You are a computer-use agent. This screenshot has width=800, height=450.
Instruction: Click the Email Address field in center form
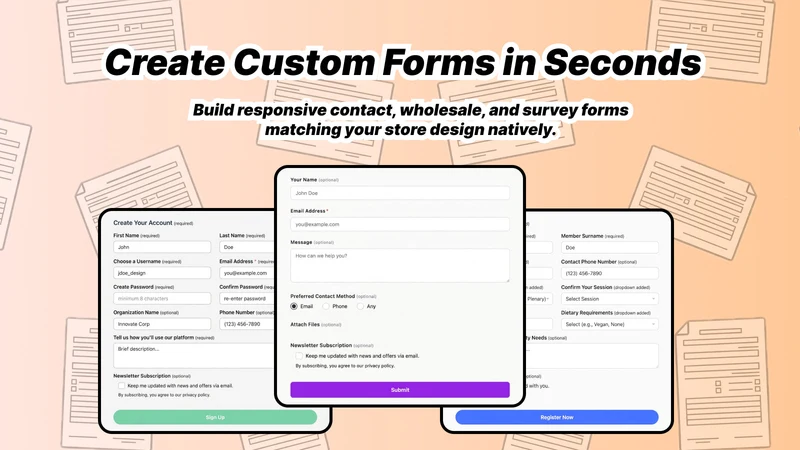pyautogui.click(x=399, y=224)
